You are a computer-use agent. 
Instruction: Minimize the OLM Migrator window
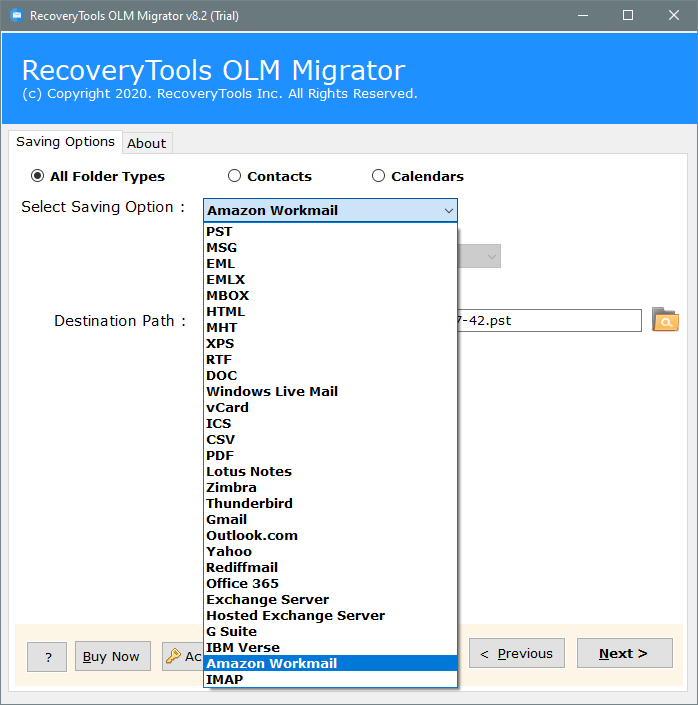tap(583, 16)
